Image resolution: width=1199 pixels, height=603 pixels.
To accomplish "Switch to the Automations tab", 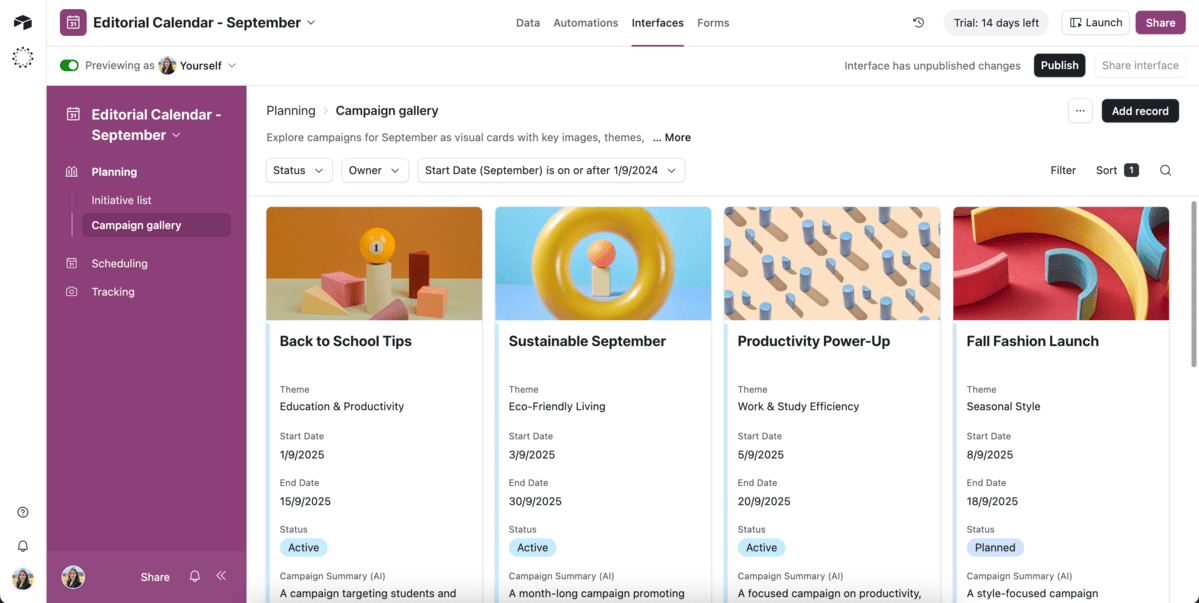I will pyautogui.click(x=585, y=23).
